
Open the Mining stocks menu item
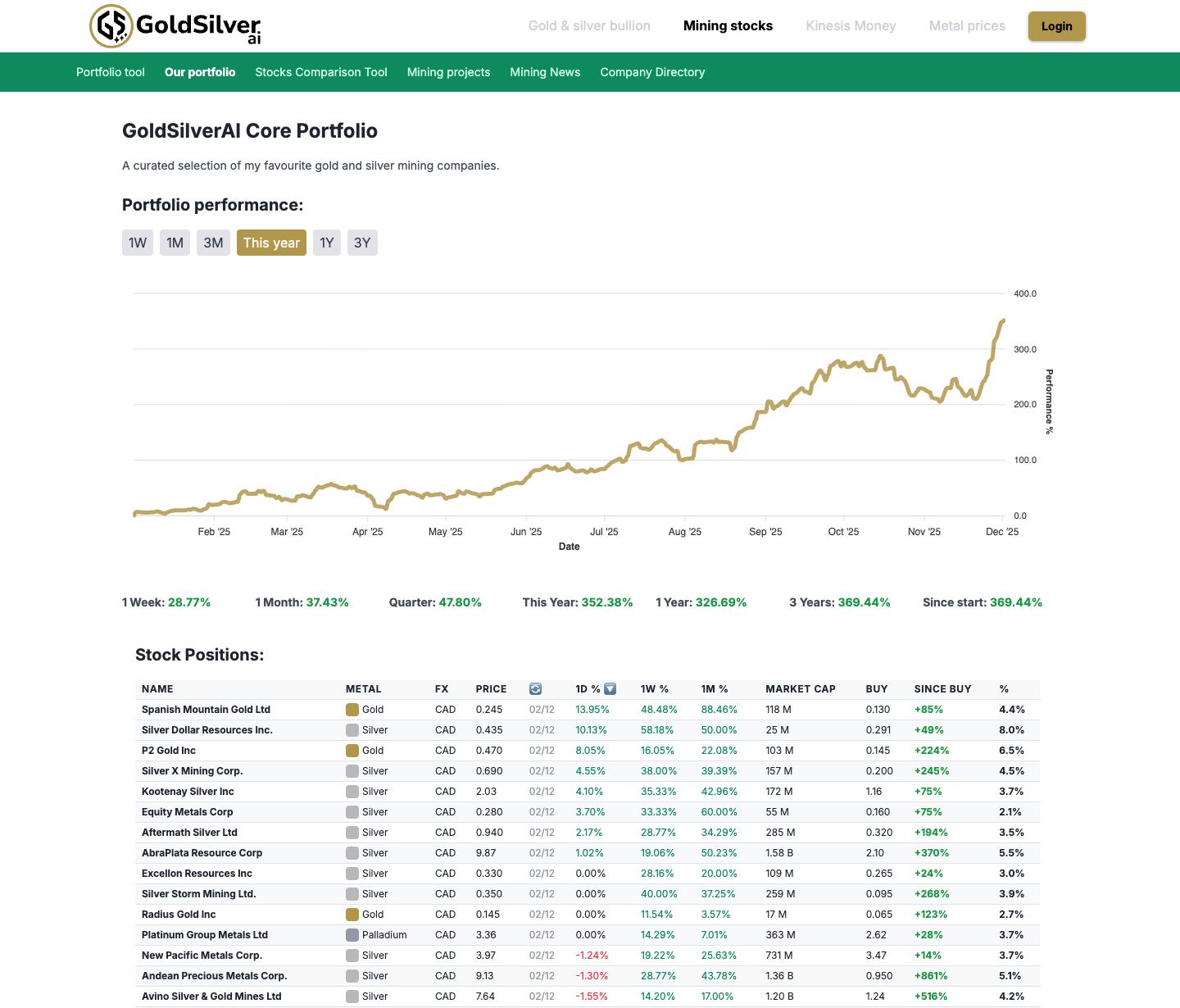(x=728, y=26)
